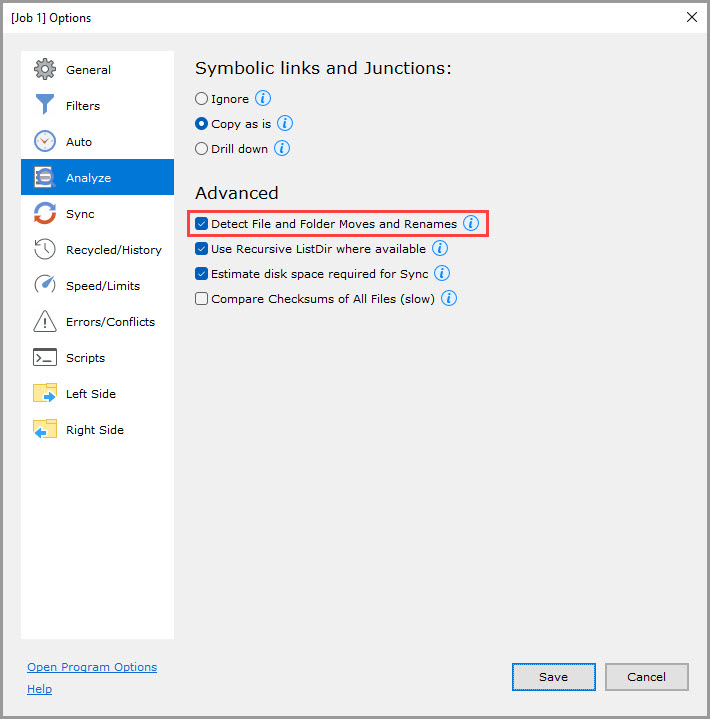710x719 pixels.
Task: Click the General gear icon in sidebar
Action: [45, 70]
